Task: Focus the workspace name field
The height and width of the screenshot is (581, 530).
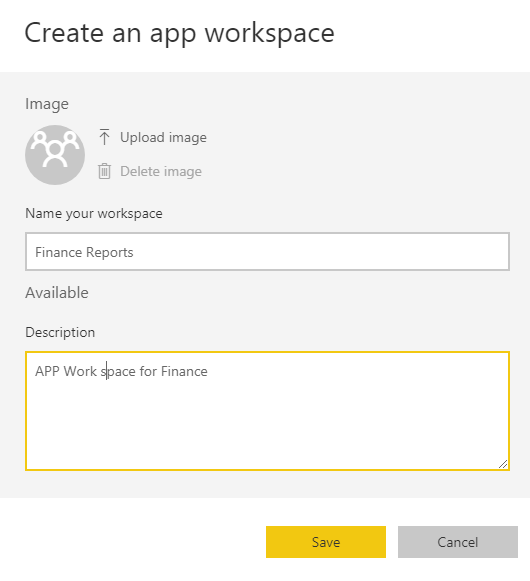Action: (268, 252)
